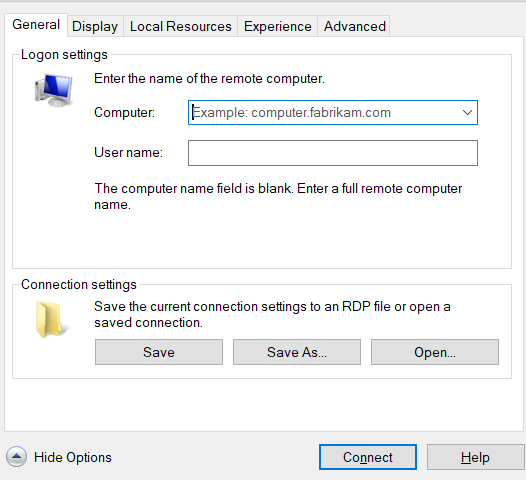Click into the User name field
The width and height of the screenshot is (526, 480).
333,153
